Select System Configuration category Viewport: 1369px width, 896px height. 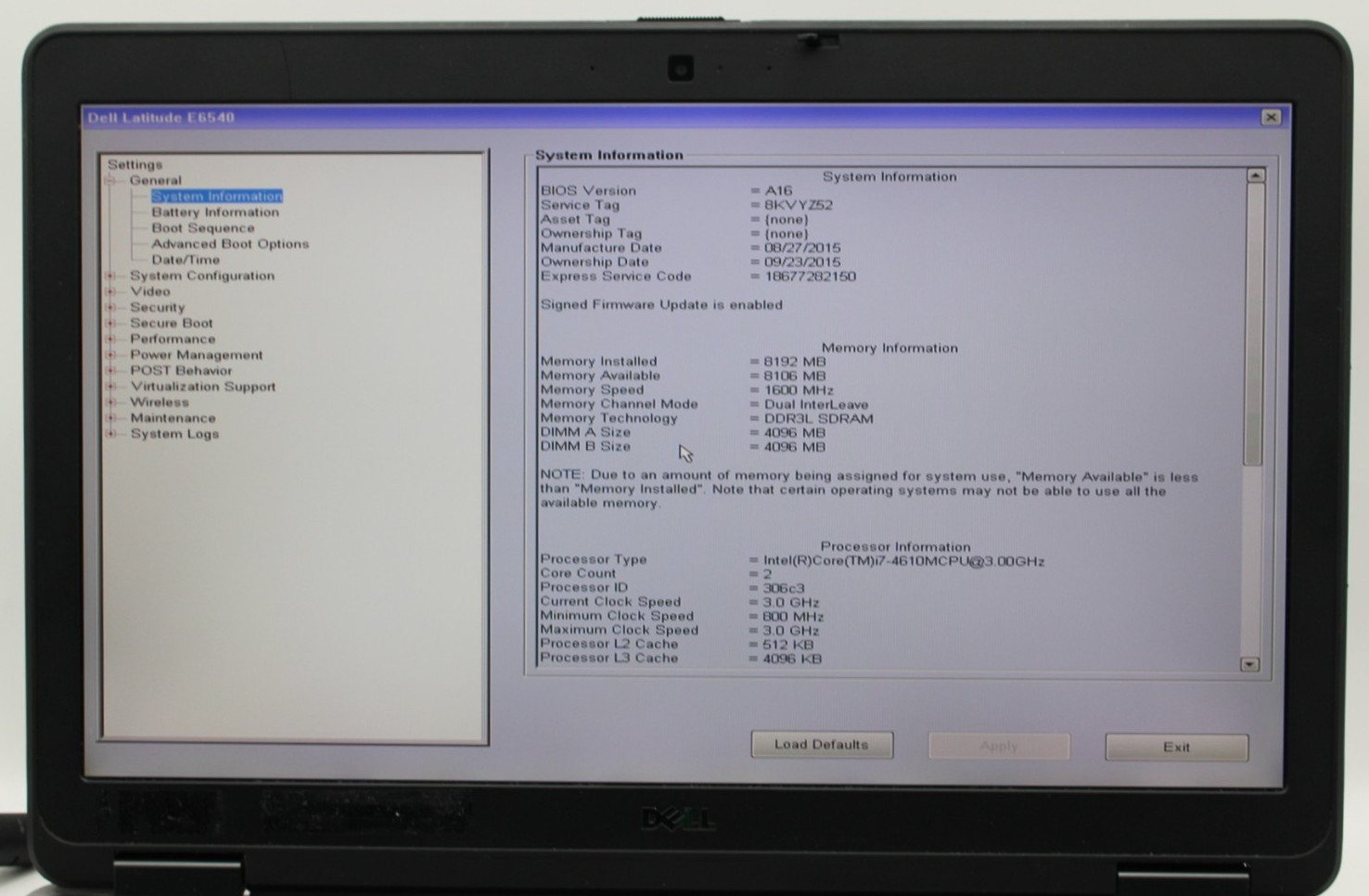coord(202,275)
